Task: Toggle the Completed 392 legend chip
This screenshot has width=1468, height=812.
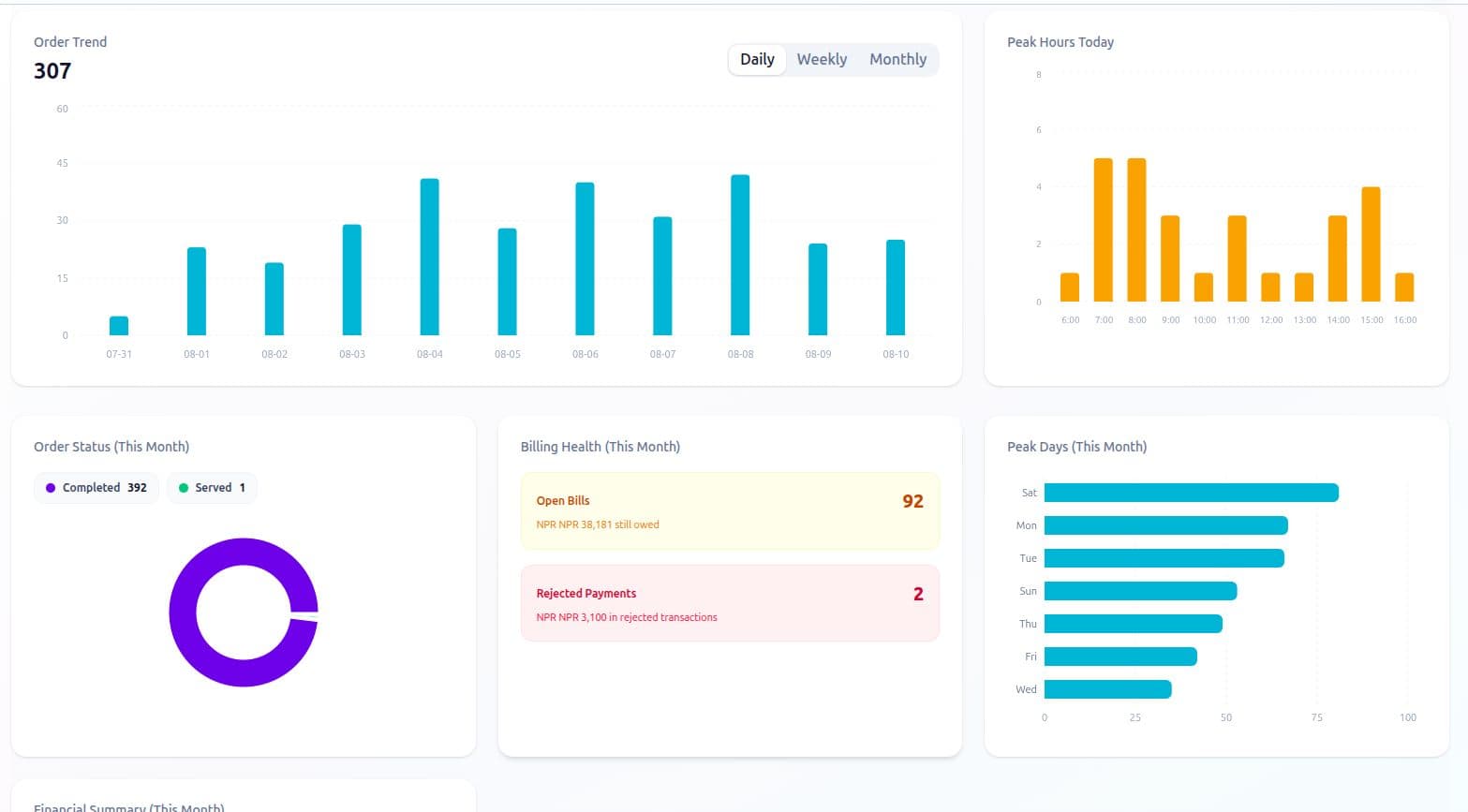Action: pos(96,488)
